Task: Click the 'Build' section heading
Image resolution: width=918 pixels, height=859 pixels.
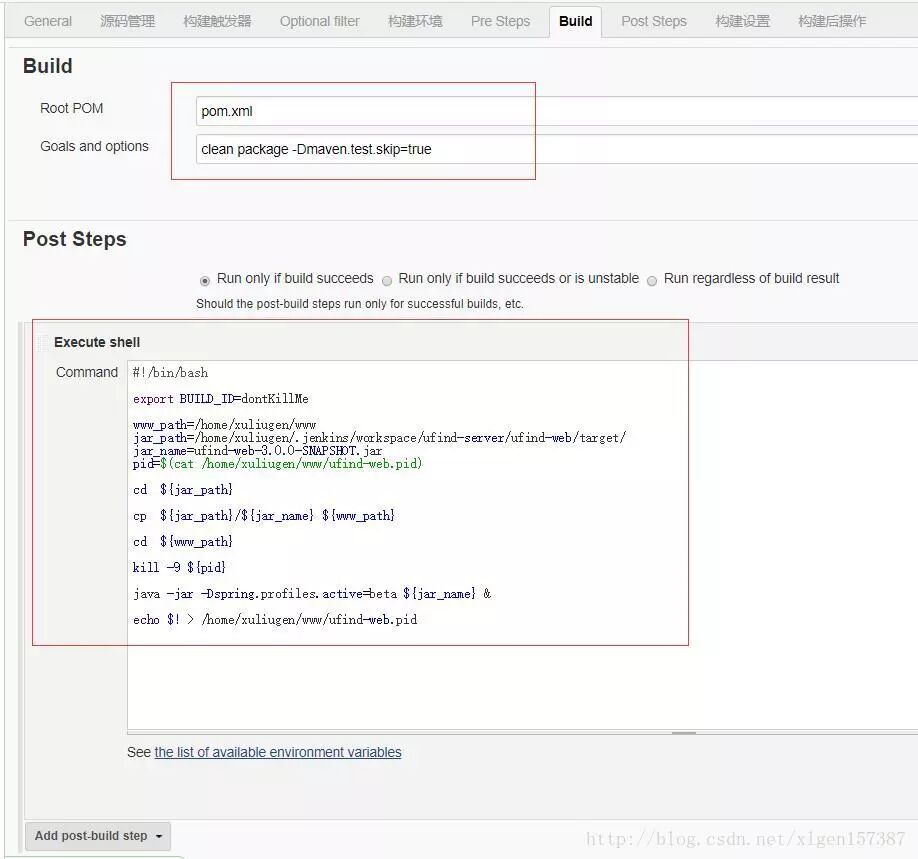Action: point(48,66)
